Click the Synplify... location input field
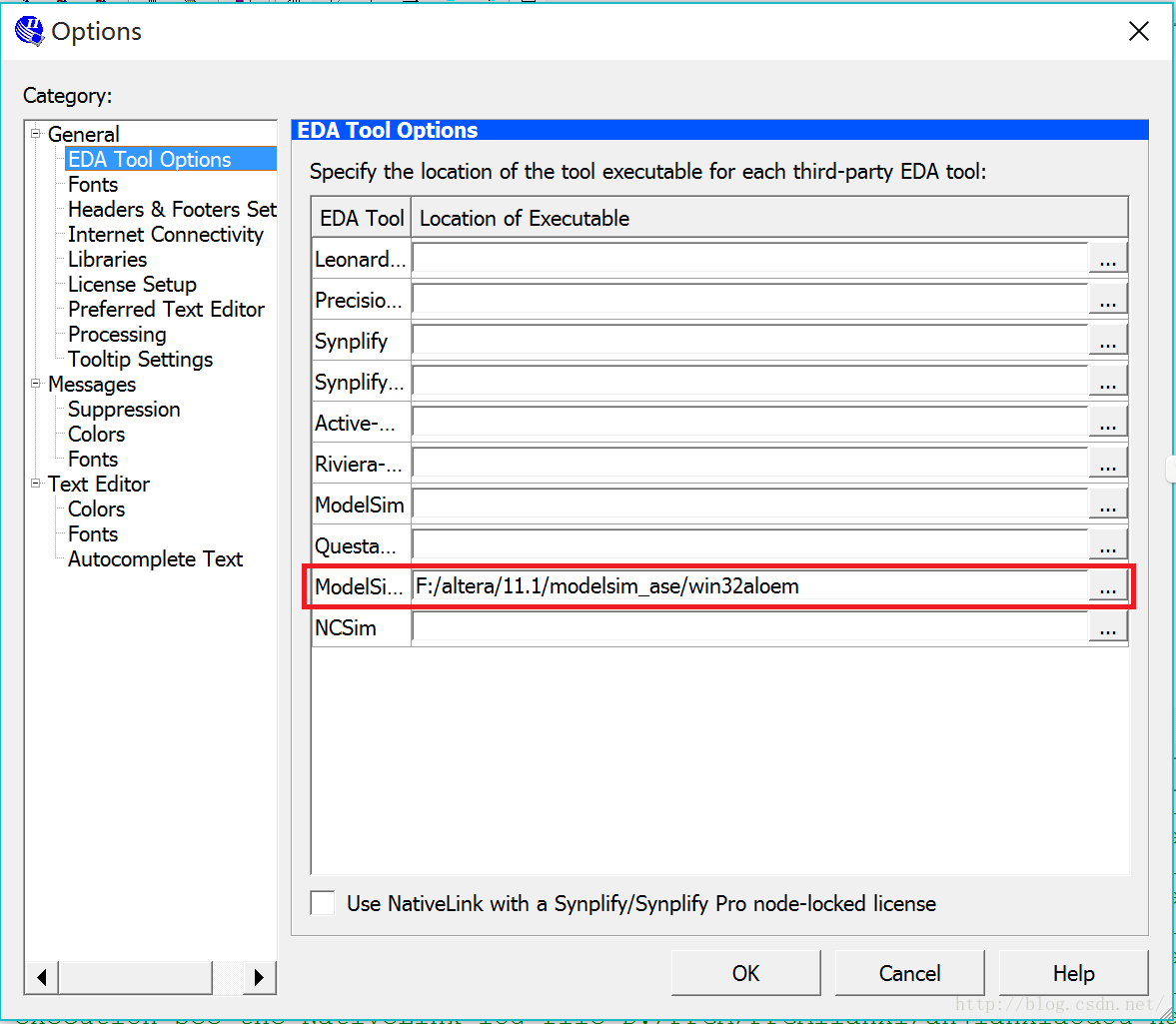Image resolution: width=1176 pixels, height=1024 pixels. click(x=750, y=382)
